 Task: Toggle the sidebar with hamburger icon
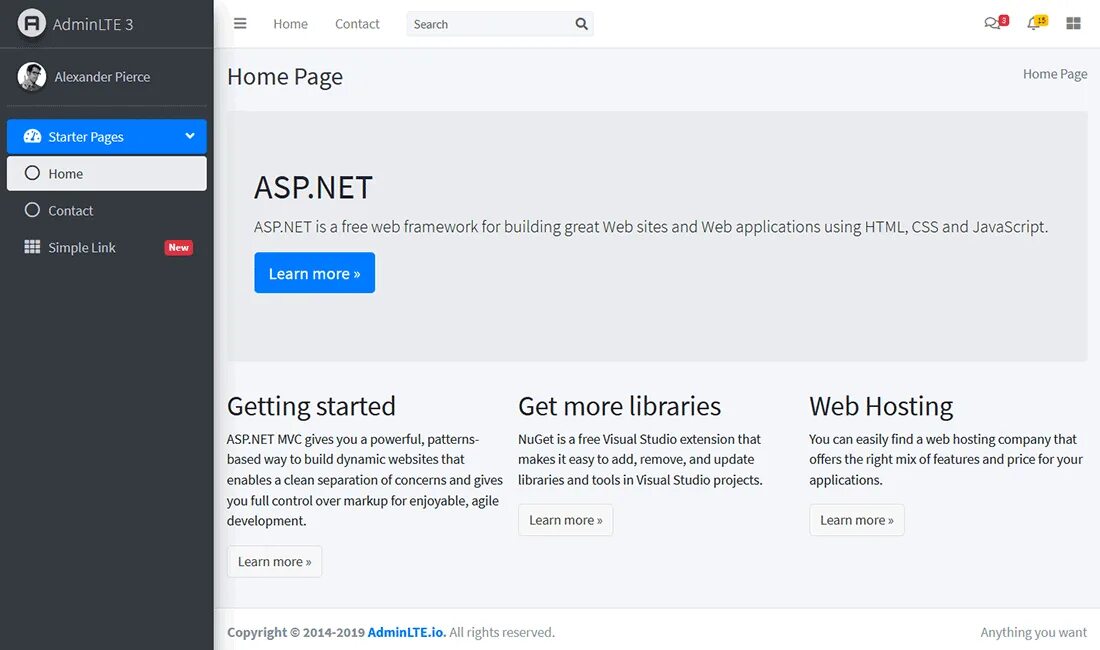tap(240, 24)
